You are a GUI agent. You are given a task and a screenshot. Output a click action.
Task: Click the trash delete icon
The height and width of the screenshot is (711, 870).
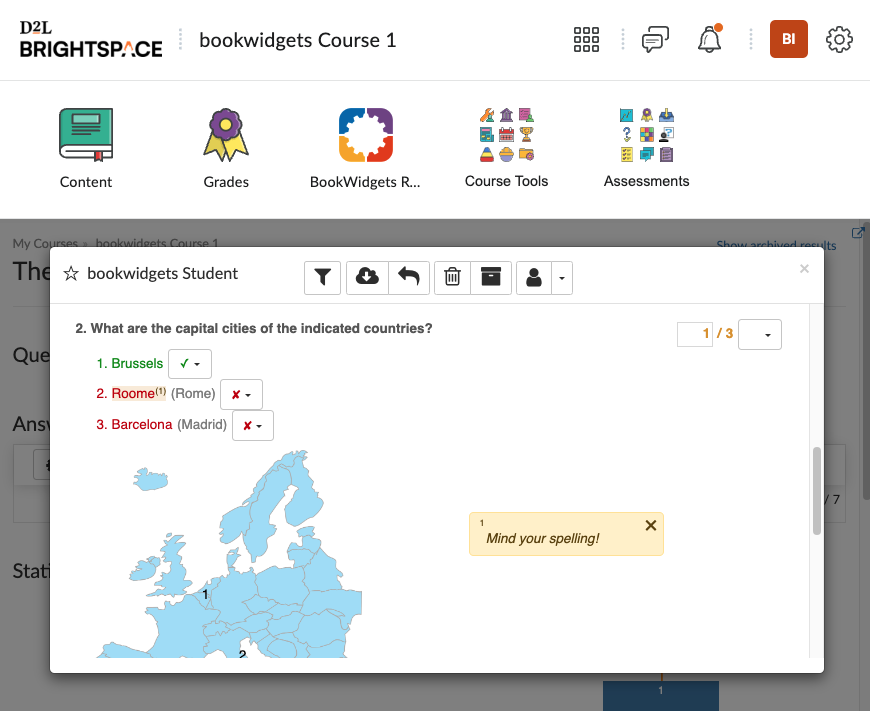(x=452, y=278)
